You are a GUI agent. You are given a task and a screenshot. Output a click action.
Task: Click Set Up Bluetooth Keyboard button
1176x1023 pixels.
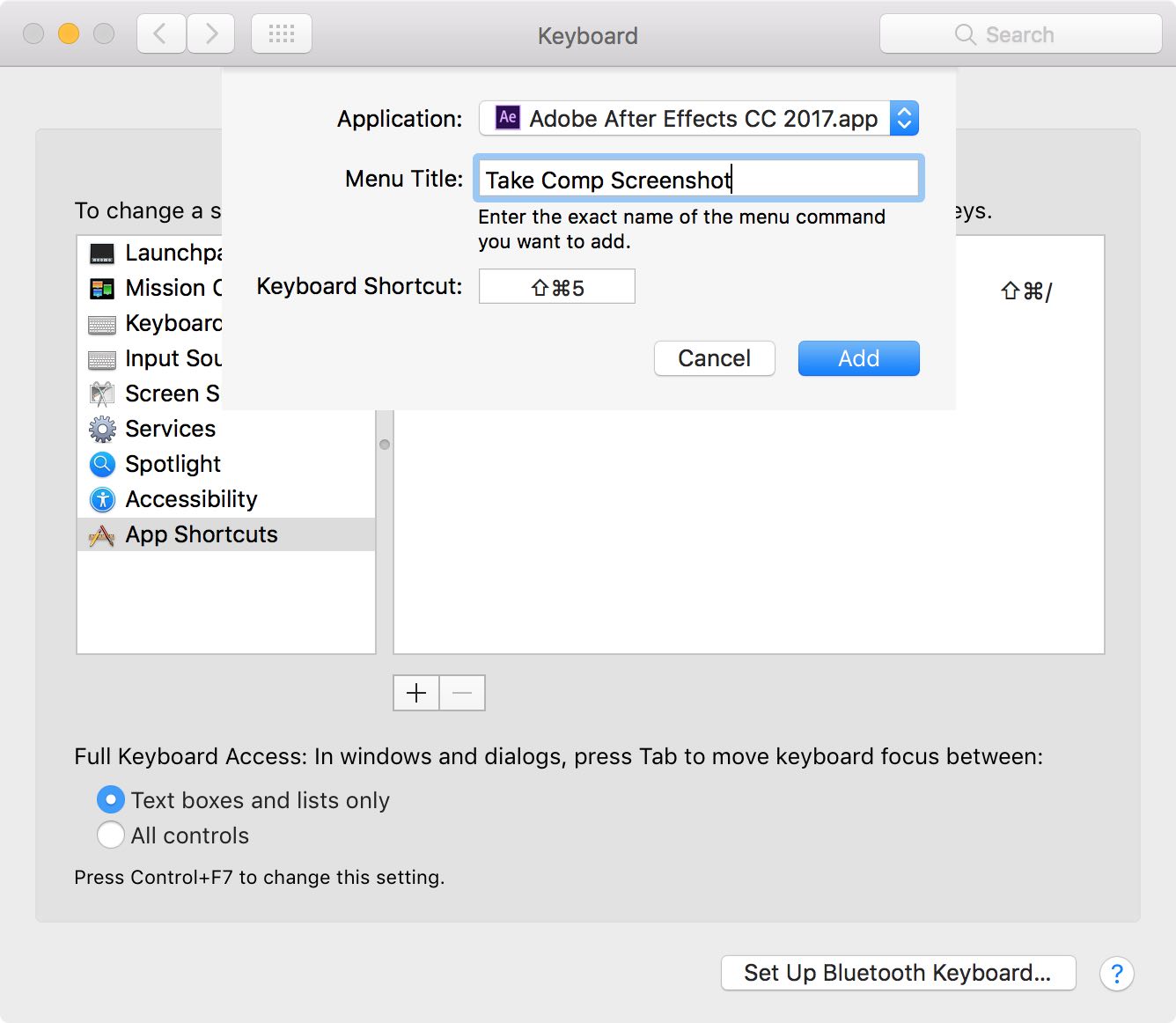coord(898,973)
